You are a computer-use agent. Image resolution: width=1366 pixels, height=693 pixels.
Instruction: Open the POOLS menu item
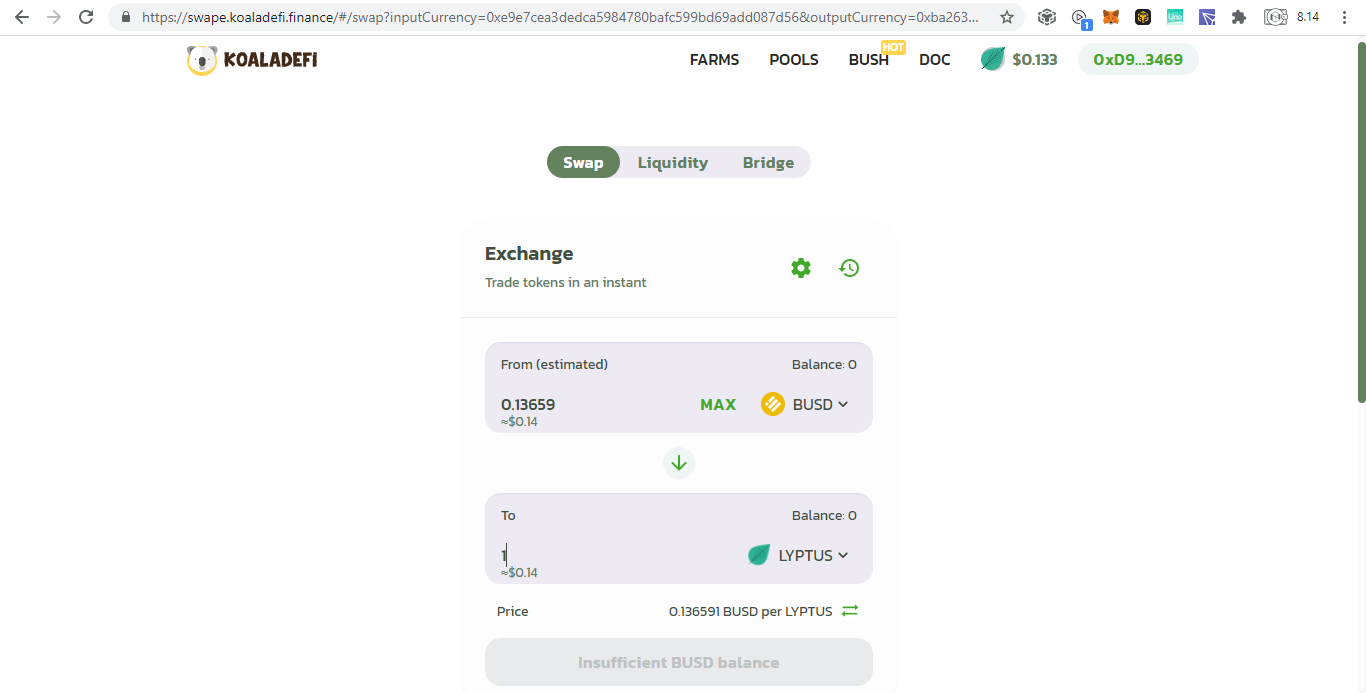click(x=794, y=60)
